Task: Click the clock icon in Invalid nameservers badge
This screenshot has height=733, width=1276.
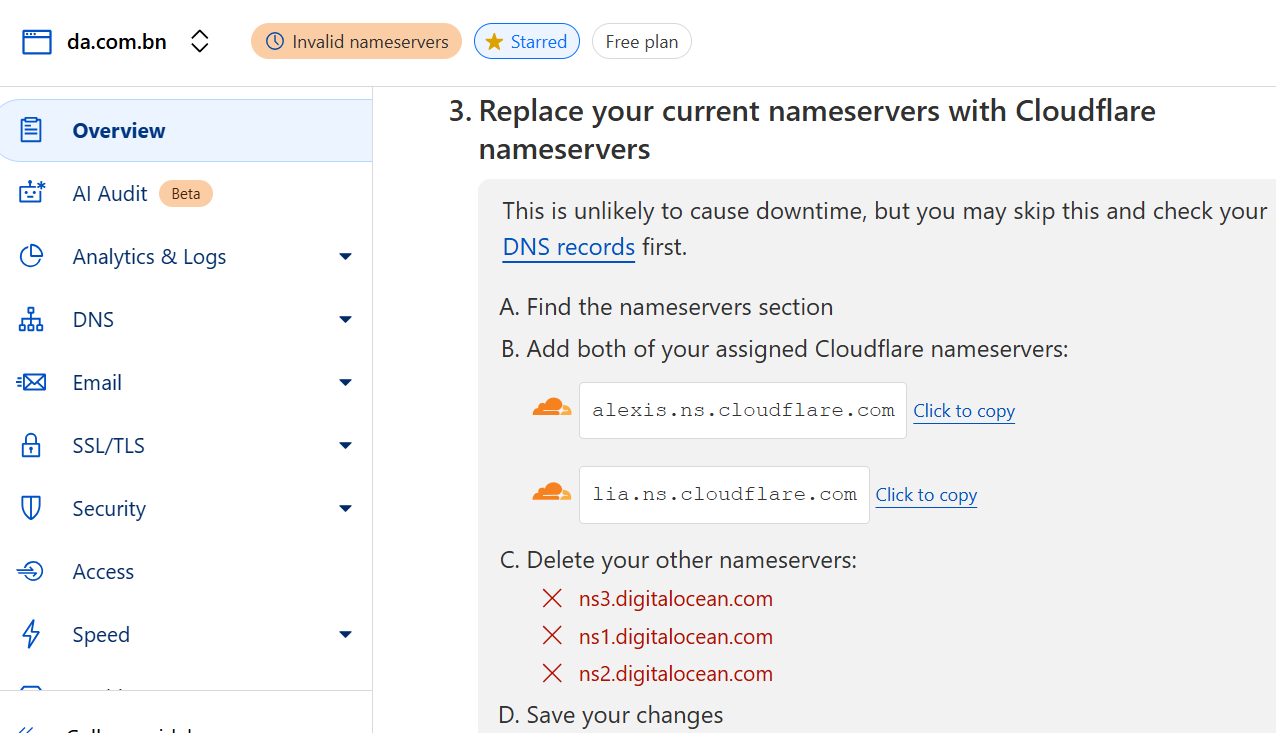Action: [274, 41]
